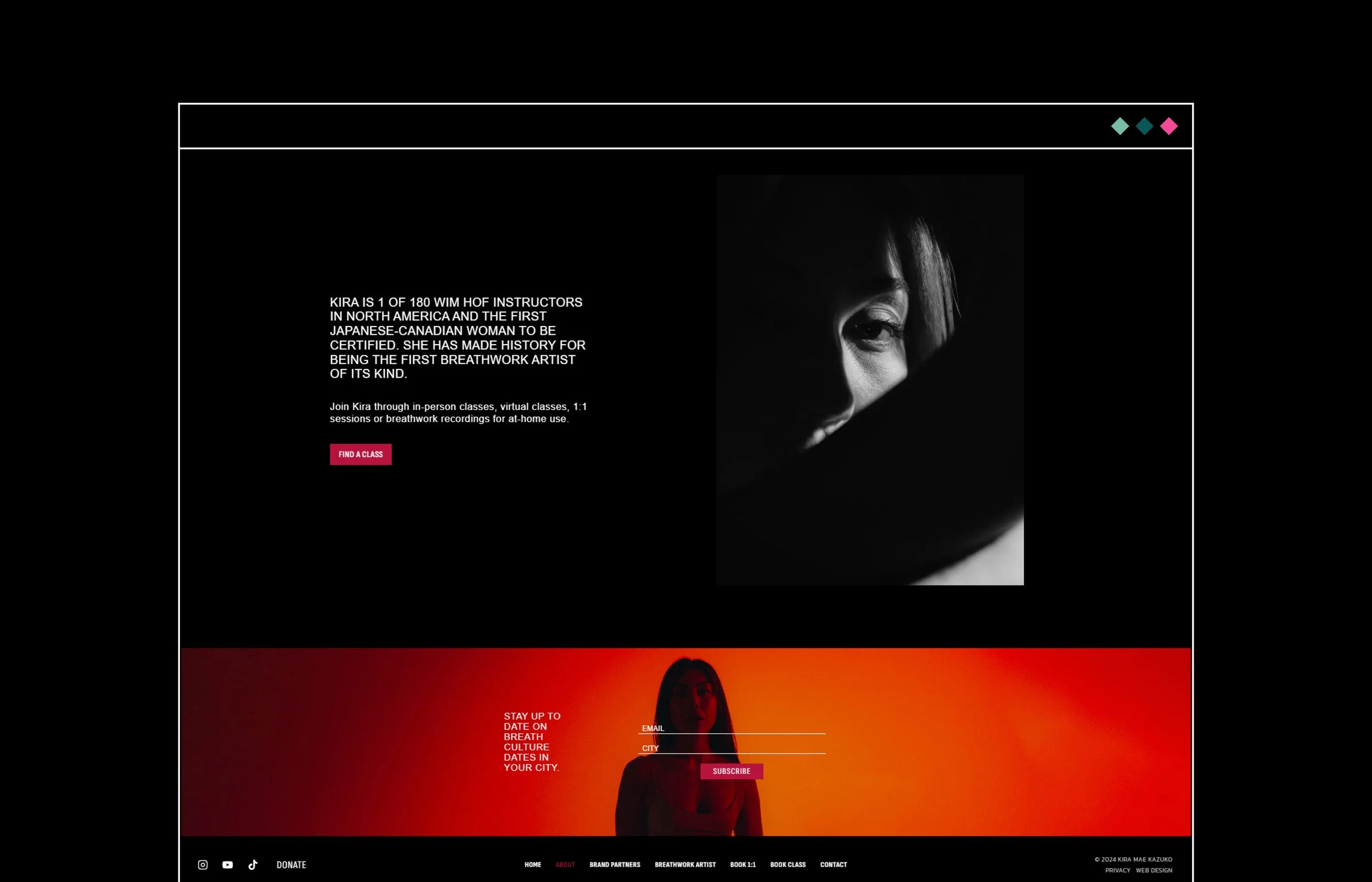Focus the Email input field
This screenshot has width=1372, height=882.
(x=732, y=728)
